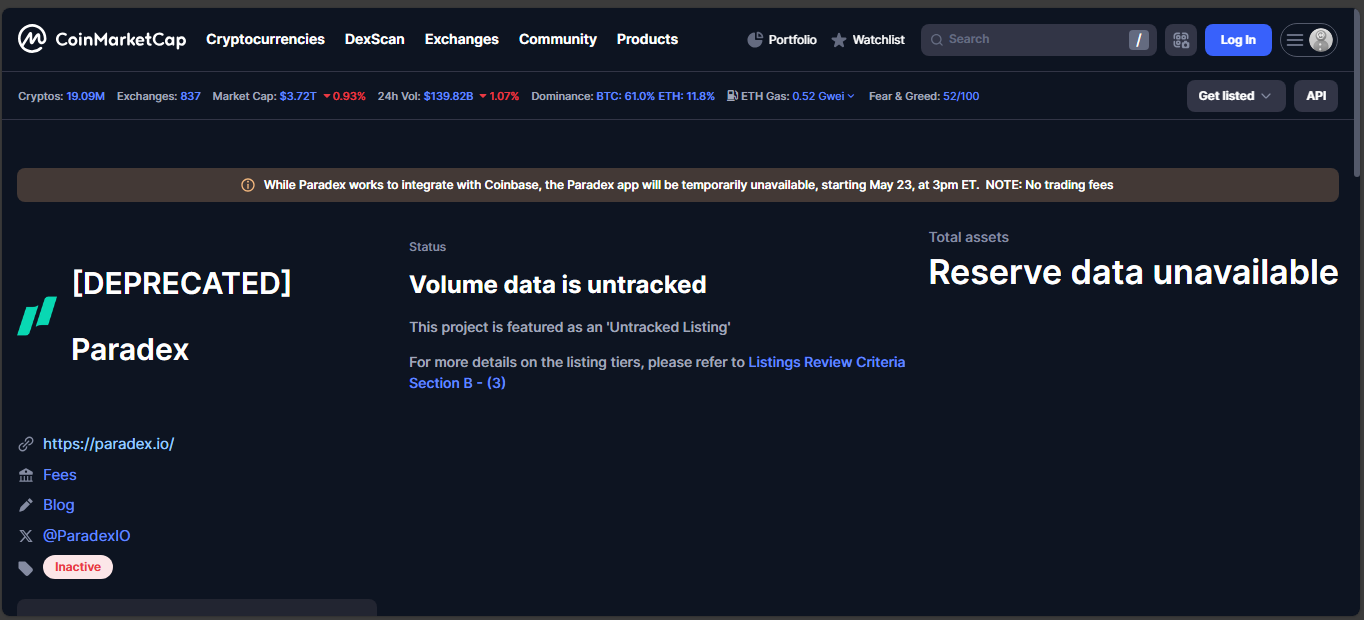This screenshot has width=1364, height=620.
Task: Click the 'Total assets' label
Action: (969, 237)
